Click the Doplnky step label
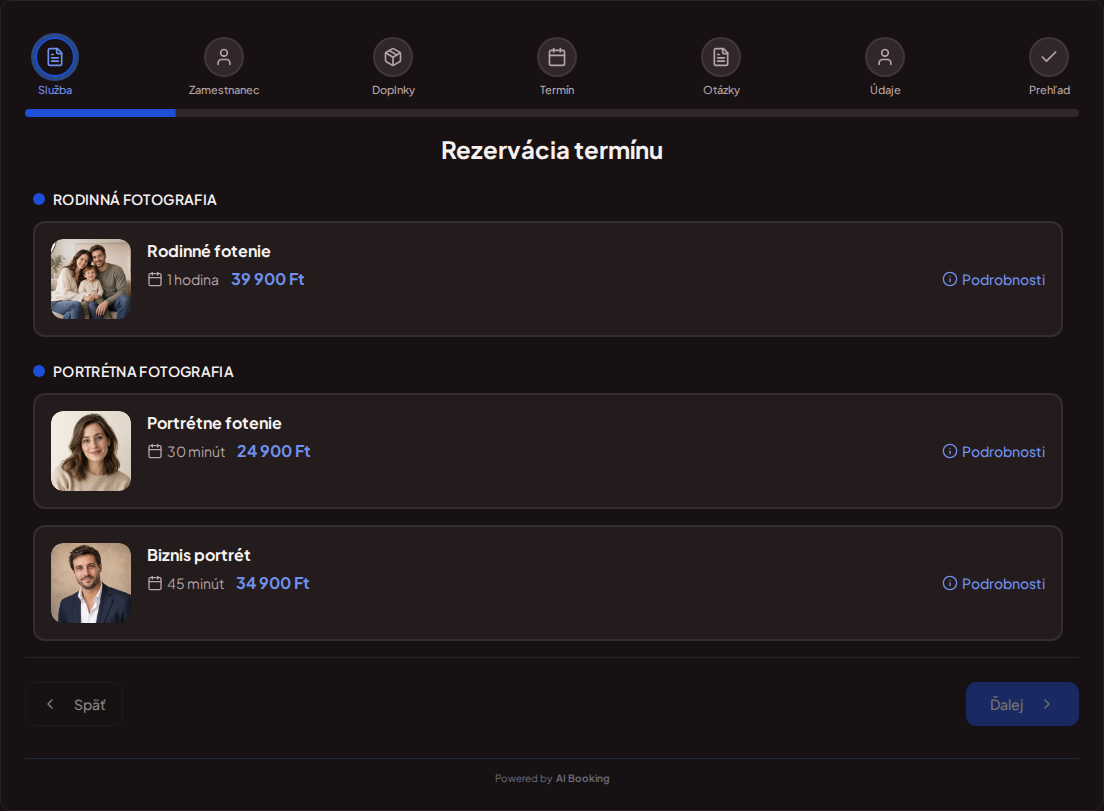The width and height of the screenshot is (1104, 811). click(x=394, y=90)
